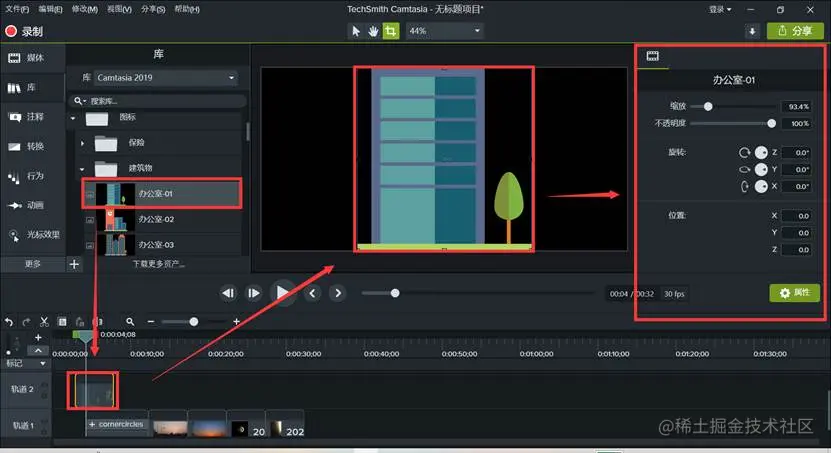Viewport: 831px width, 453px height.
Task: Open the 文件(F) menu
Action: point(17,9)
